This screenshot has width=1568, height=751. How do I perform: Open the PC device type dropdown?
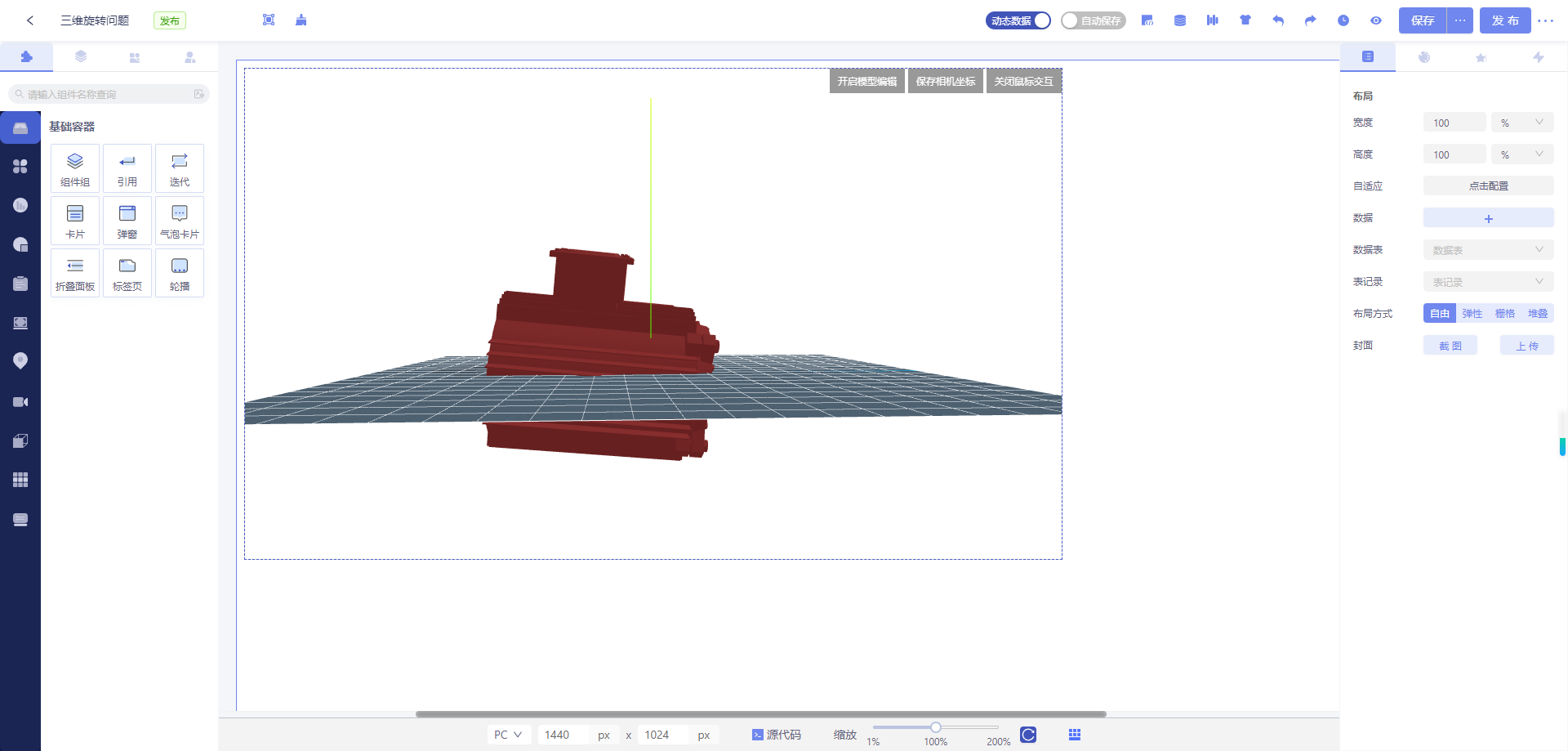coord(509,735)
